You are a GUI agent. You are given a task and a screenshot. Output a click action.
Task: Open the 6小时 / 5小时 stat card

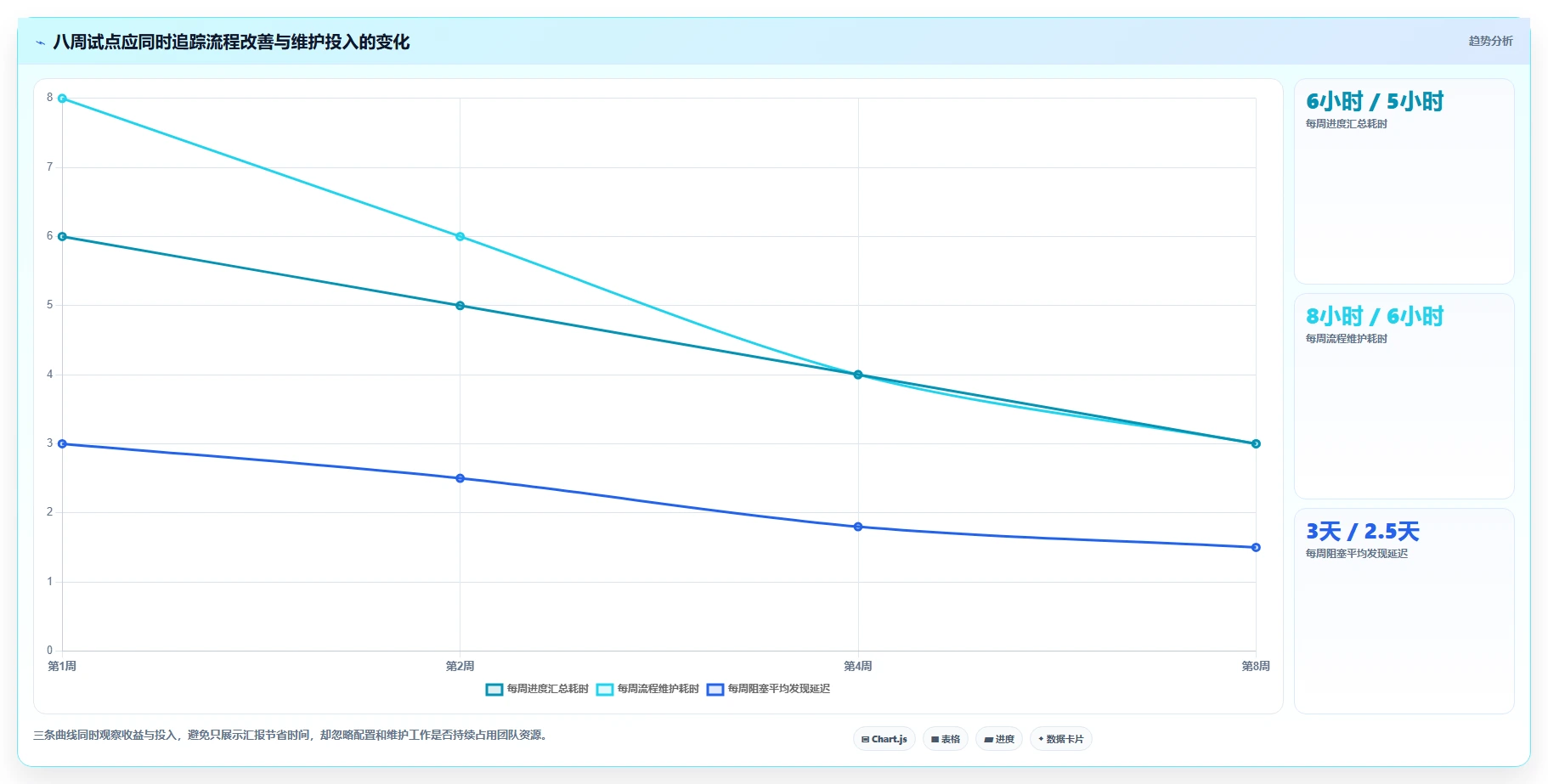pos(1404,182)
